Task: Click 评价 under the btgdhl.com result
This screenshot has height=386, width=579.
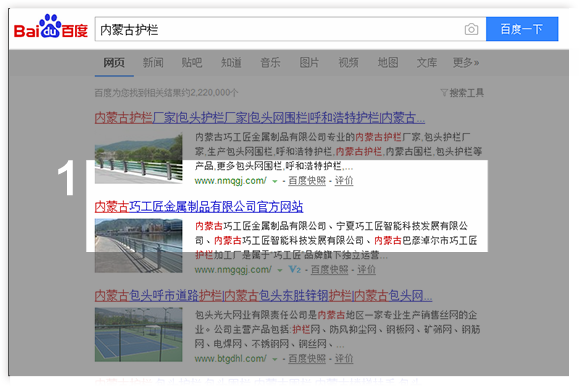Action: (344, 359)
